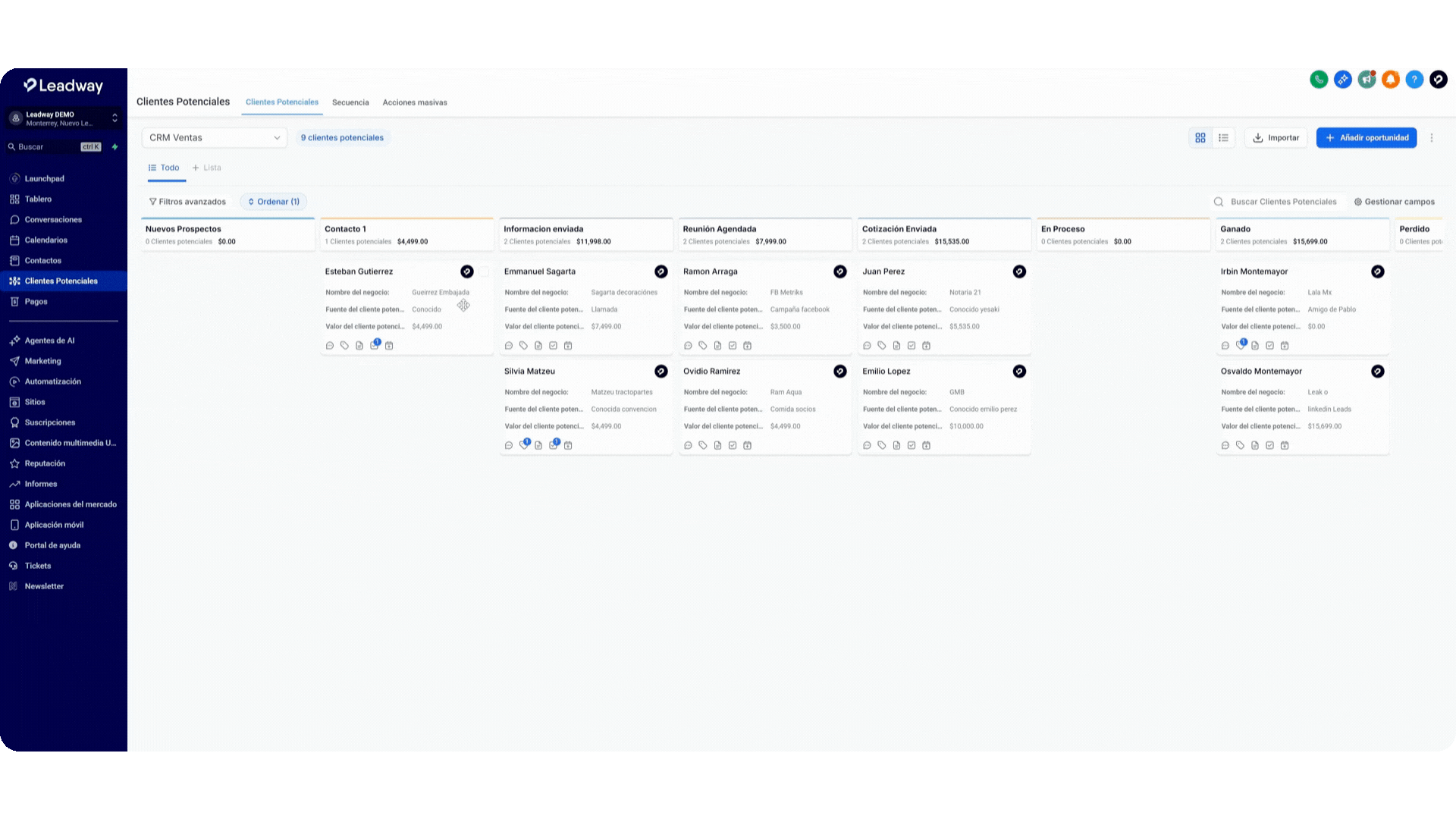The height and width of the screenshot is (819, 1456).
Task: Click the tasks icon on Osvaldo Montemayor card
Action: click(x=1269, y=446)
